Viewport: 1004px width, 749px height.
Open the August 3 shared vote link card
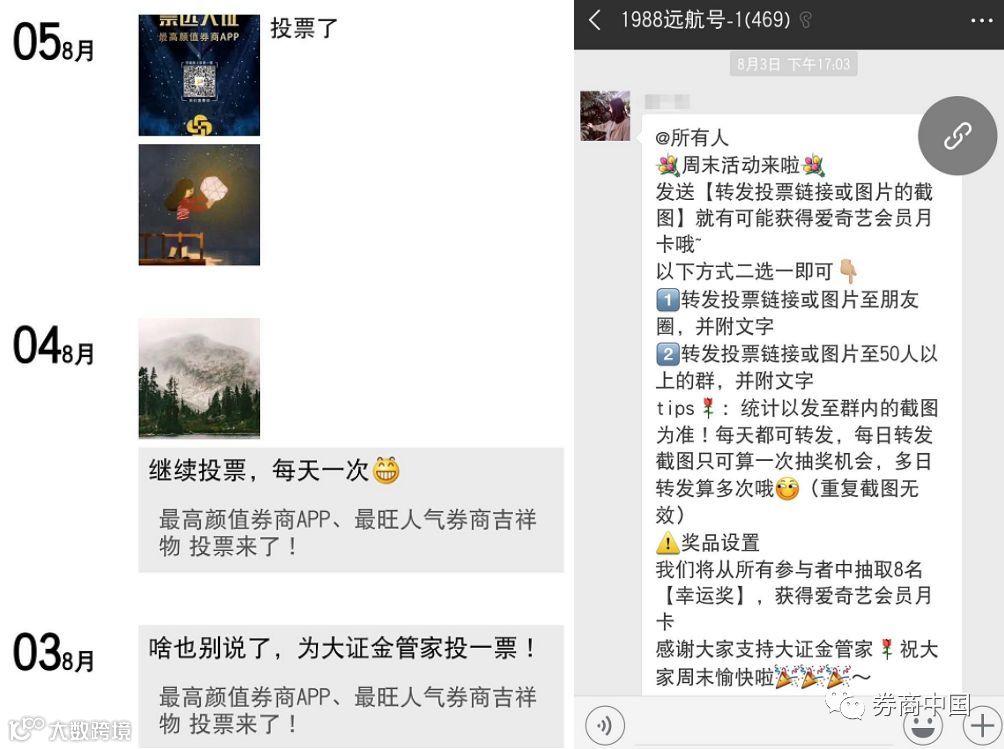pyautogui.click(x=351, y=687)
